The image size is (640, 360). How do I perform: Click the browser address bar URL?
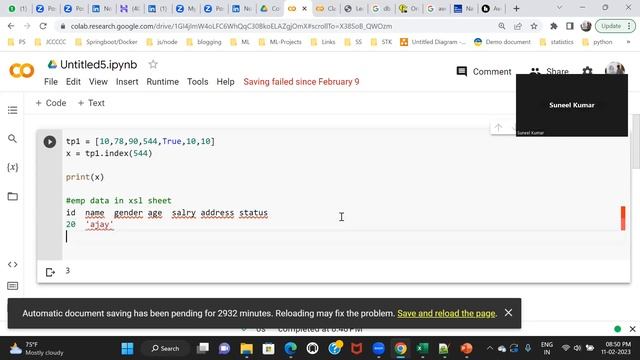coord(231,26)
